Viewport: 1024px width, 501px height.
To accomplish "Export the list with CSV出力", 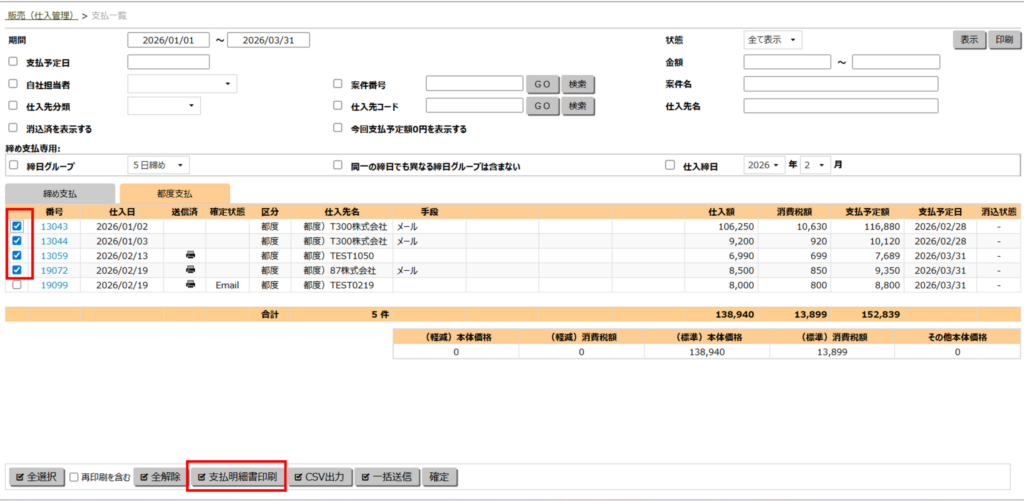I will 321,477.
